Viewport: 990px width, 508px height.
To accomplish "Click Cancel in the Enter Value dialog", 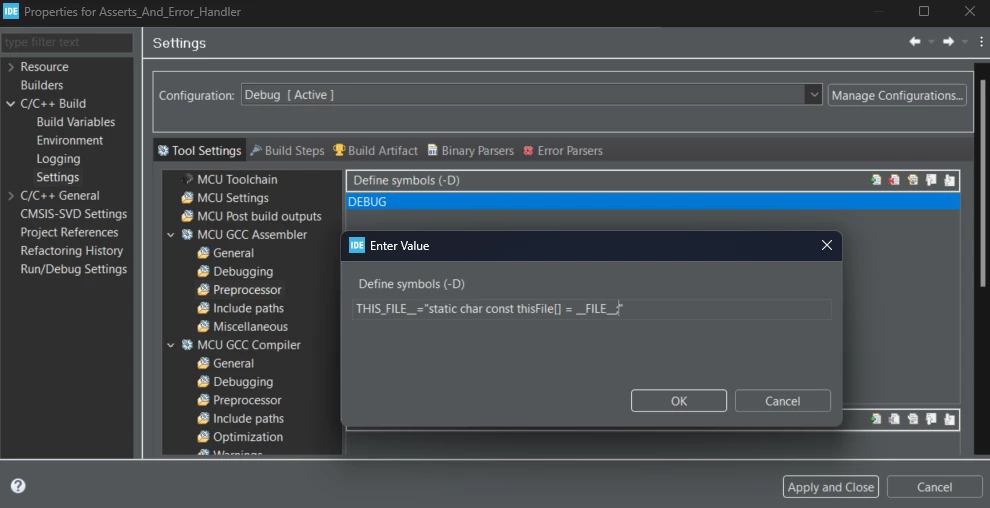I will [x=782, y=401].
